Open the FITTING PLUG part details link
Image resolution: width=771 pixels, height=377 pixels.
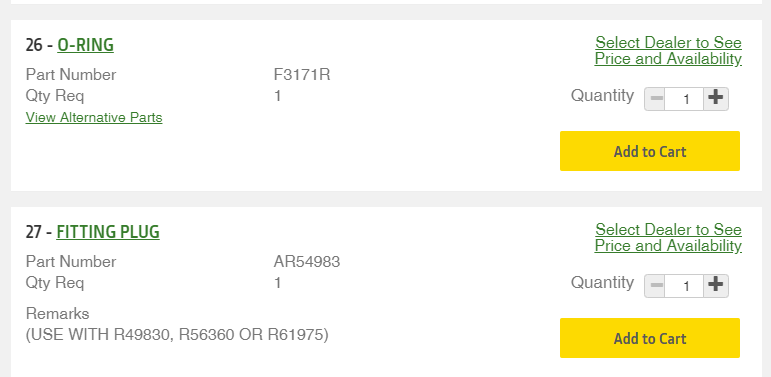[108, 232]
